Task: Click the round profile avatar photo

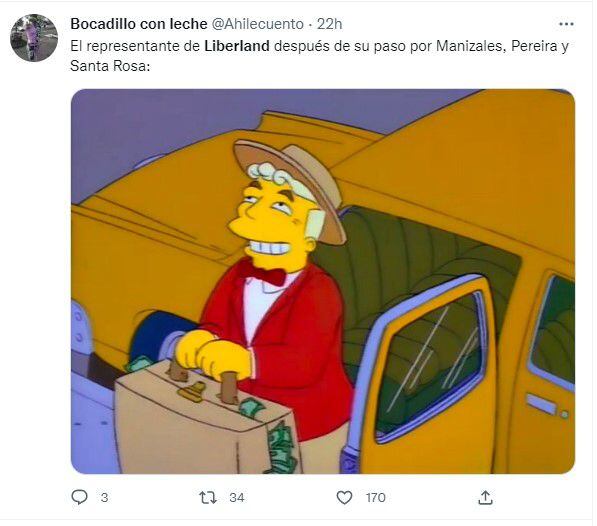Action: click(34, 38)
